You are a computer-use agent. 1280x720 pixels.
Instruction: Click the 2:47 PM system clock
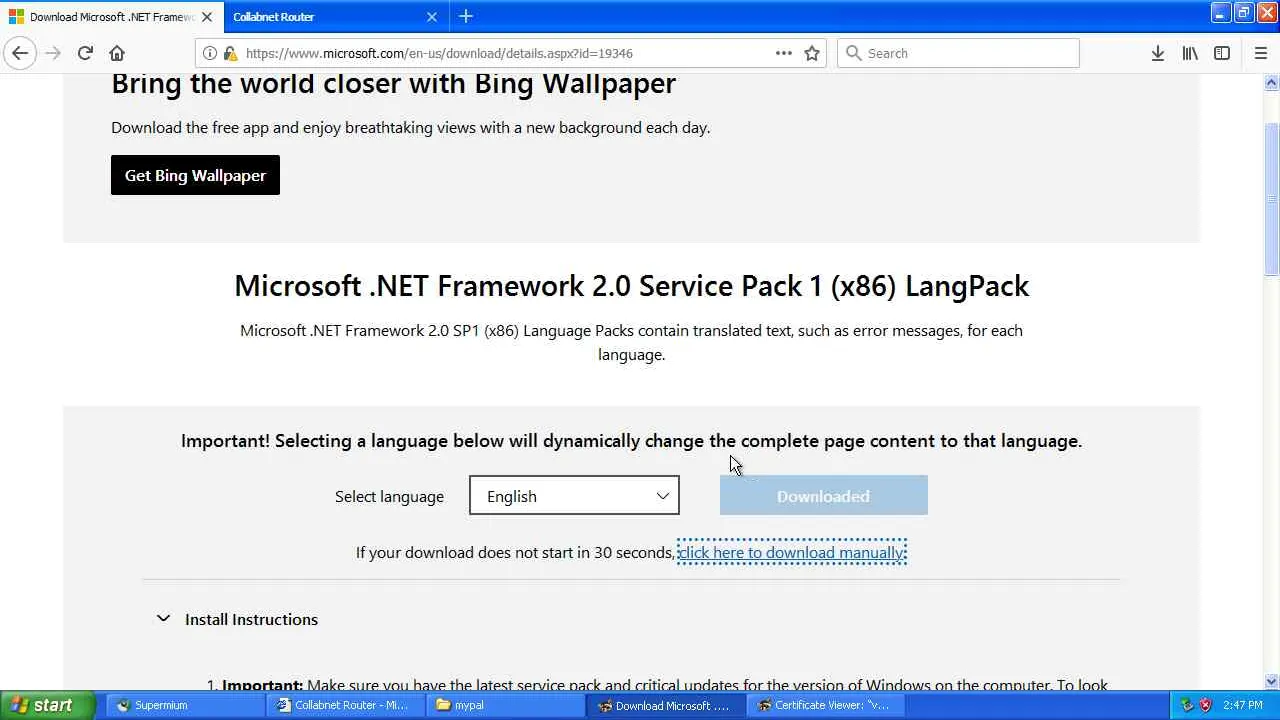1243,705
